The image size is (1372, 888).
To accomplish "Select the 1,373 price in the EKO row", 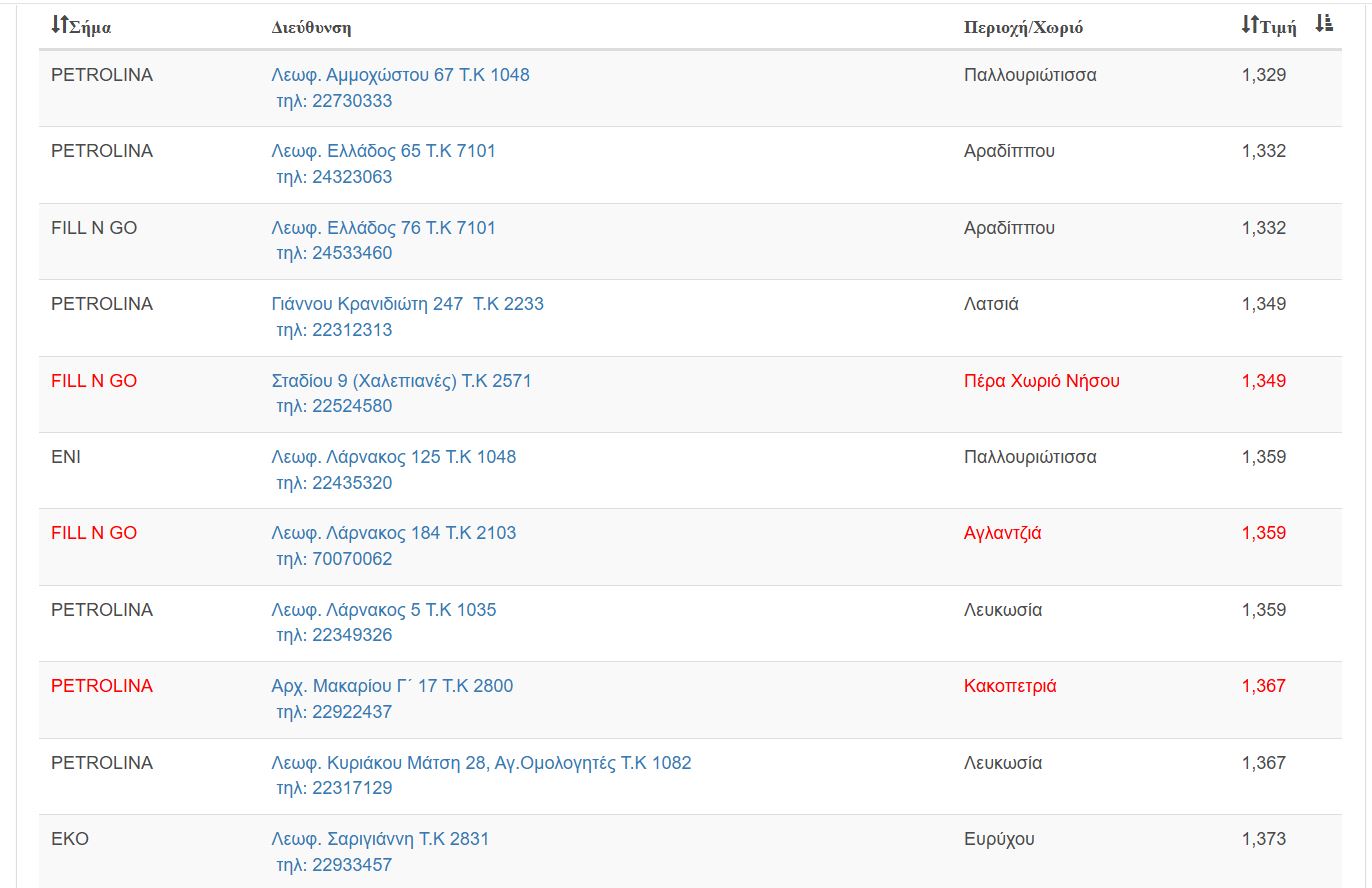I will [1263, 839].
